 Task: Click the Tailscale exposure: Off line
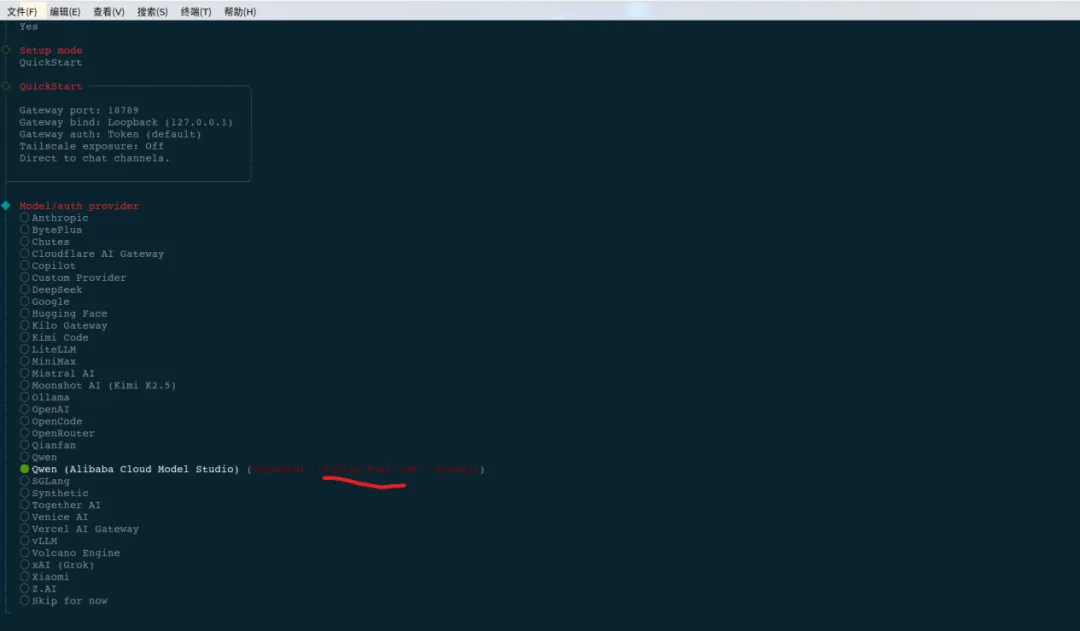coord(92,146)
